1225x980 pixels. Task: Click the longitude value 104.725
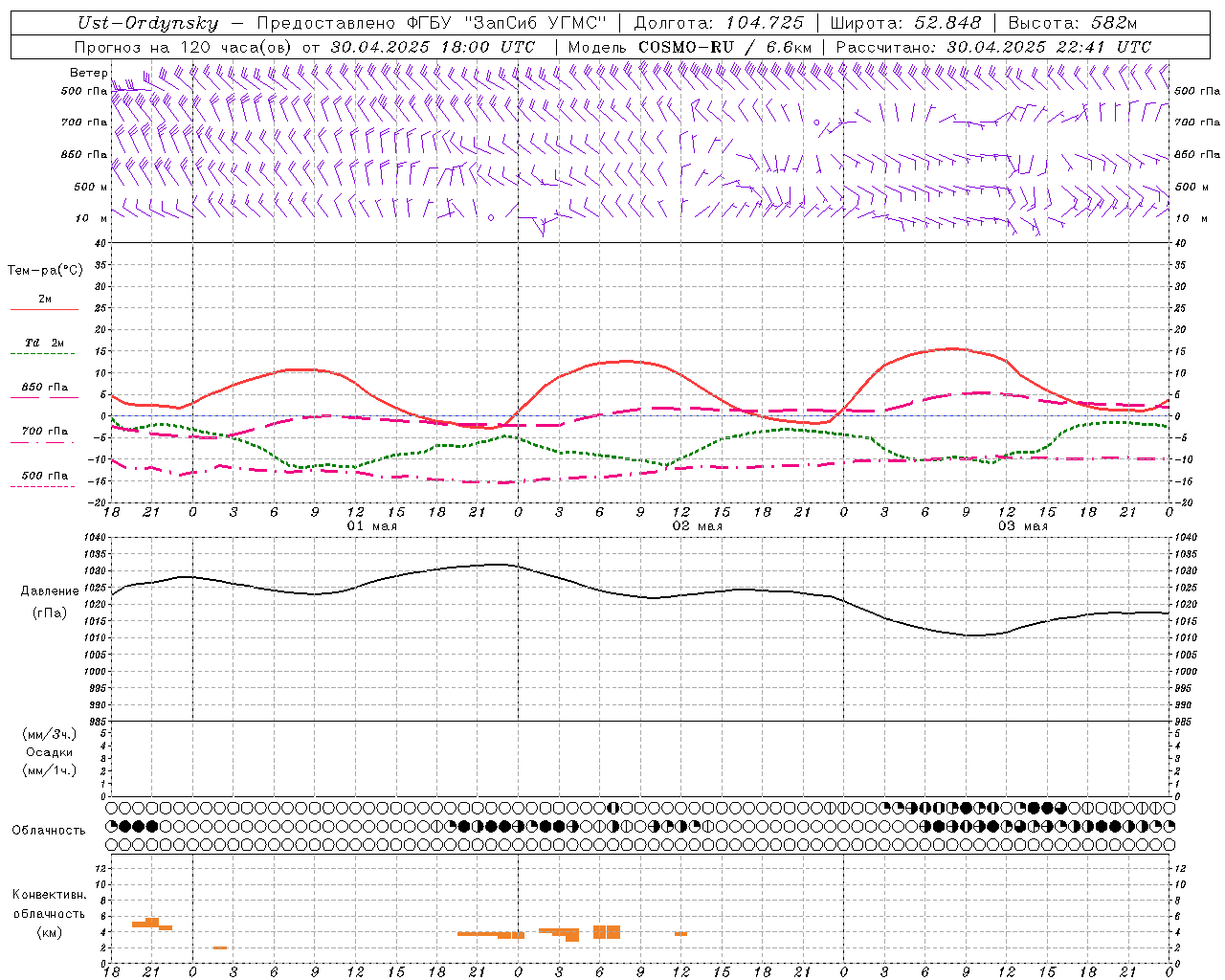pos(765,23)
